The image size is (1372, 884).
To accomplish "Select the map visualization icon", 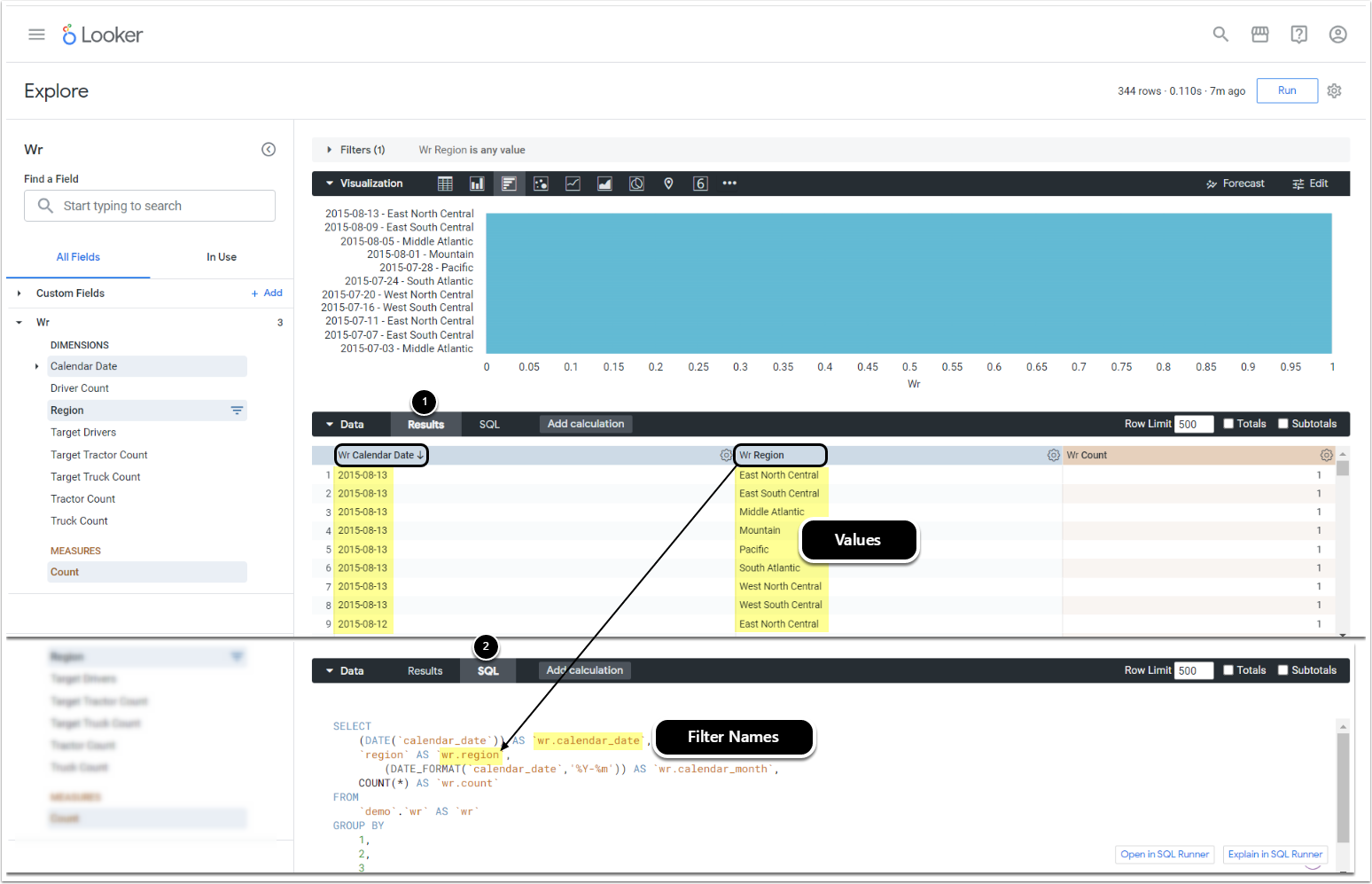I will tap(668, 184).
